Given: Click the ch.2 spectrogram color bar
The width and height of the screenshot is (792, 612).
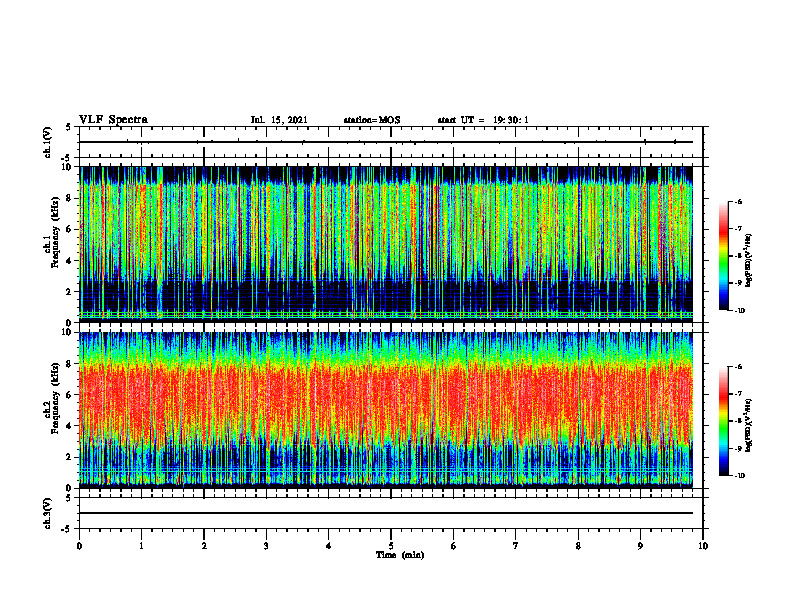Looking at the screenshot, I should coord(723,421).
